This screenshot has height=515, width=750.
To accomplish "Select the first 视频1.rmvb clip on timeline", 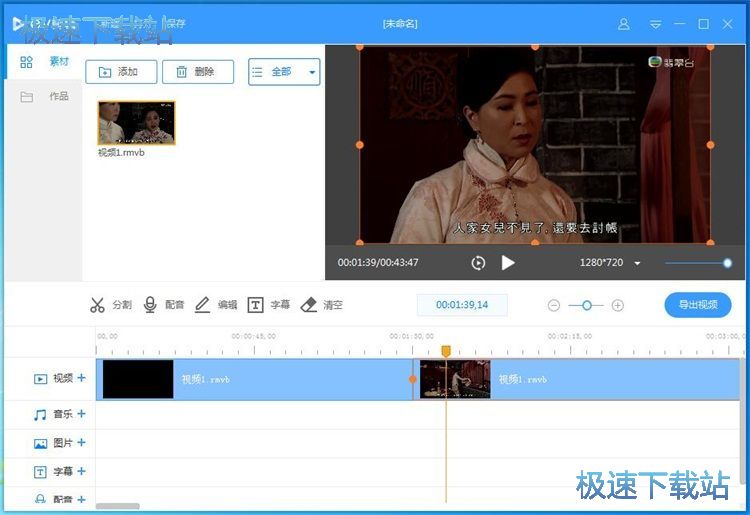I will click(254, 379).
